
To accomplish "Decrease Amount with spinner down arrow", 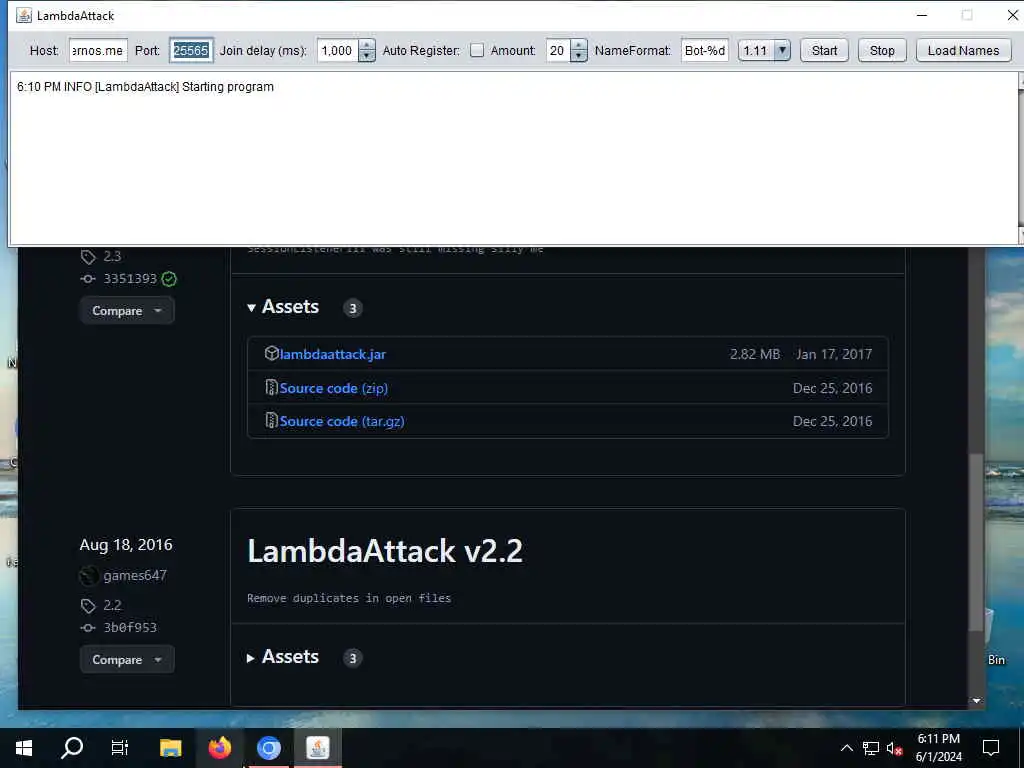I will [x=579, y=56].
